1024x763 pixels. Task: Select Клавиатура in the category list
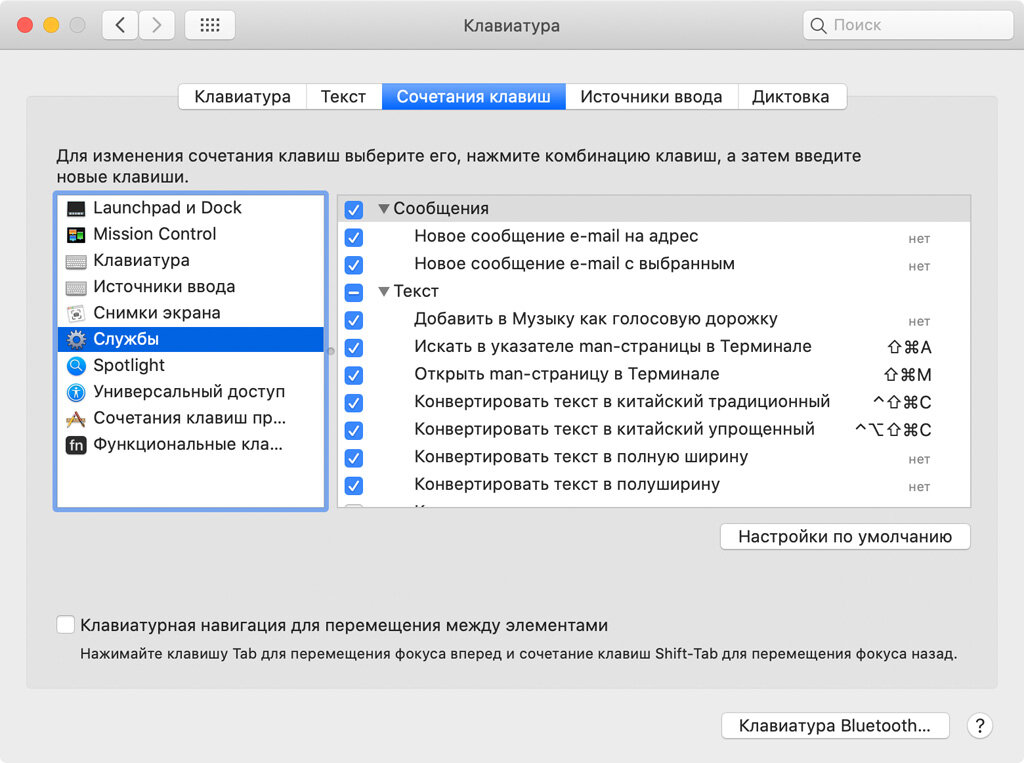(x=191, y=260)
